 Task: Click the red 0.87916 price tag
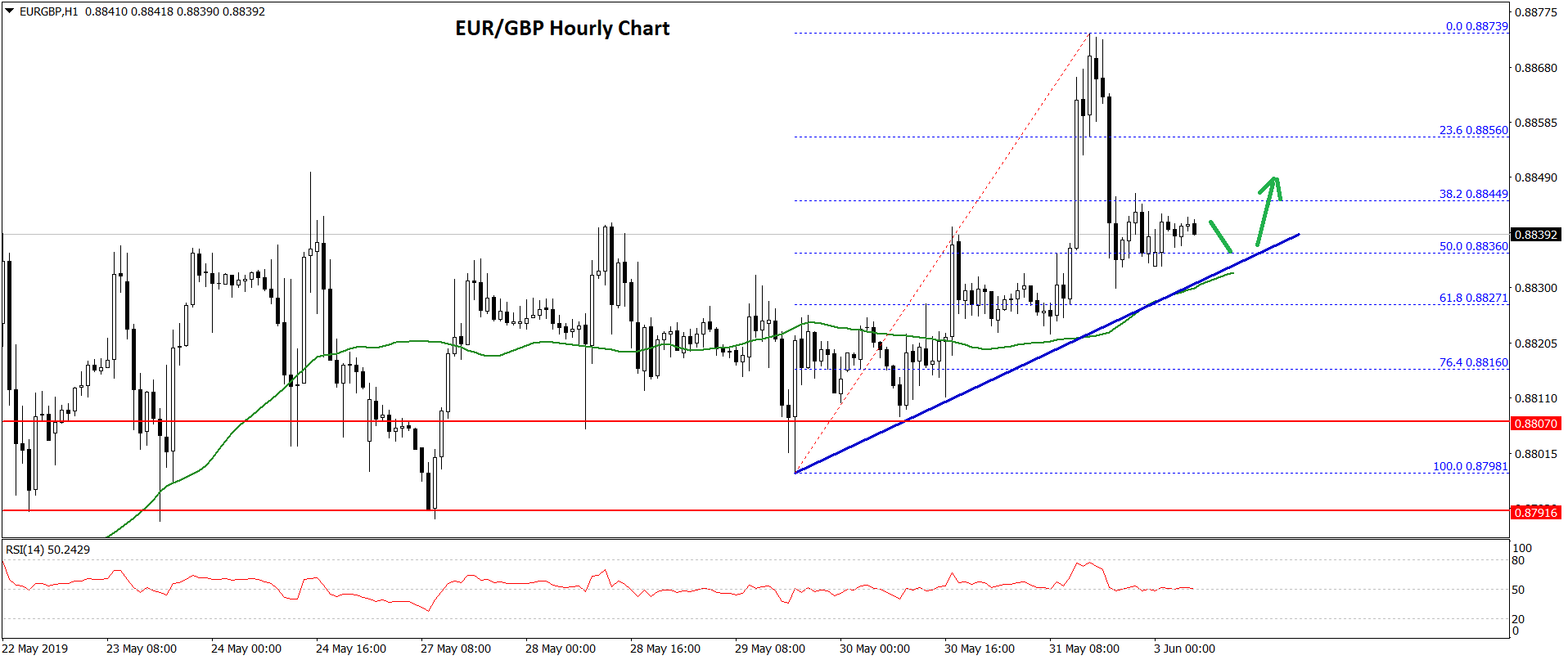coord(1535,513)
